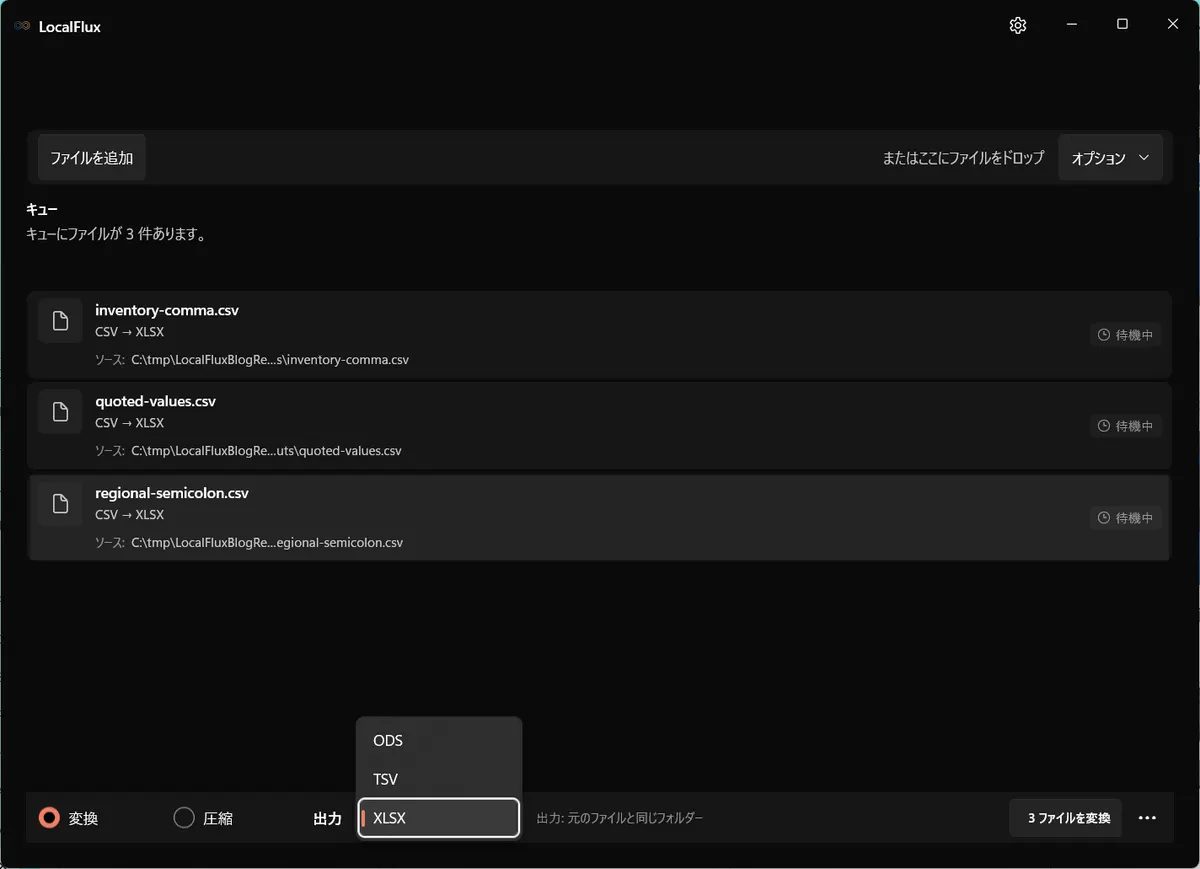Click the 待機中 status badge for inventory-comma.csv

point(1125,335)
